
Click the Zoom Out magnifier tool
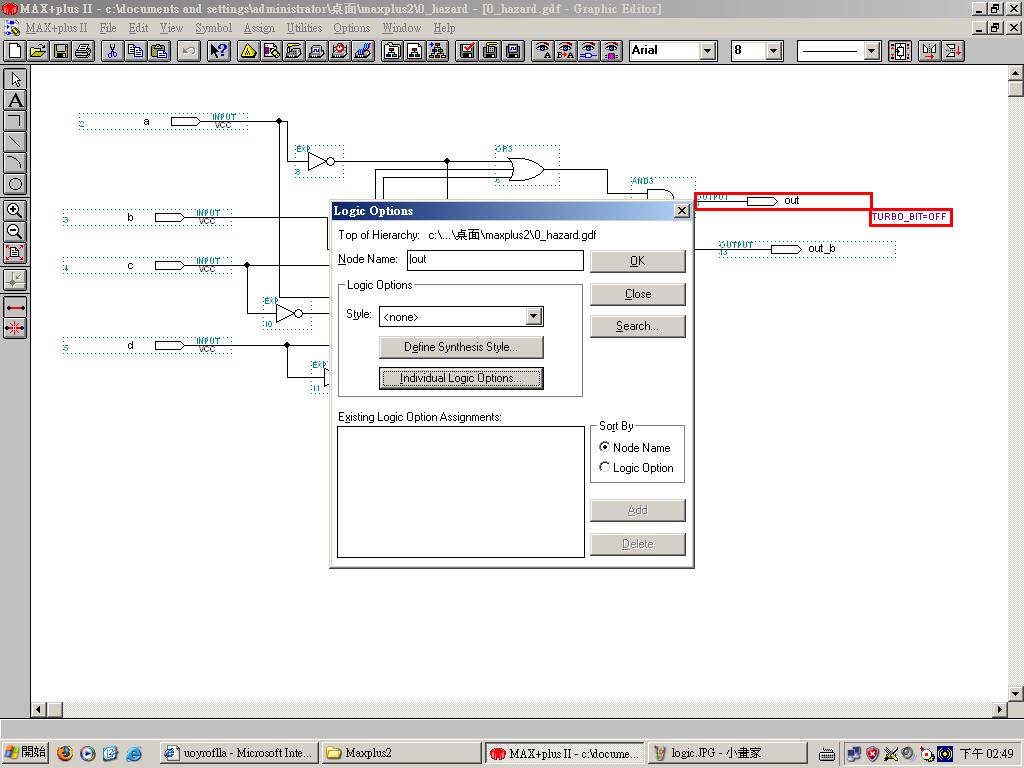[15, 231]
